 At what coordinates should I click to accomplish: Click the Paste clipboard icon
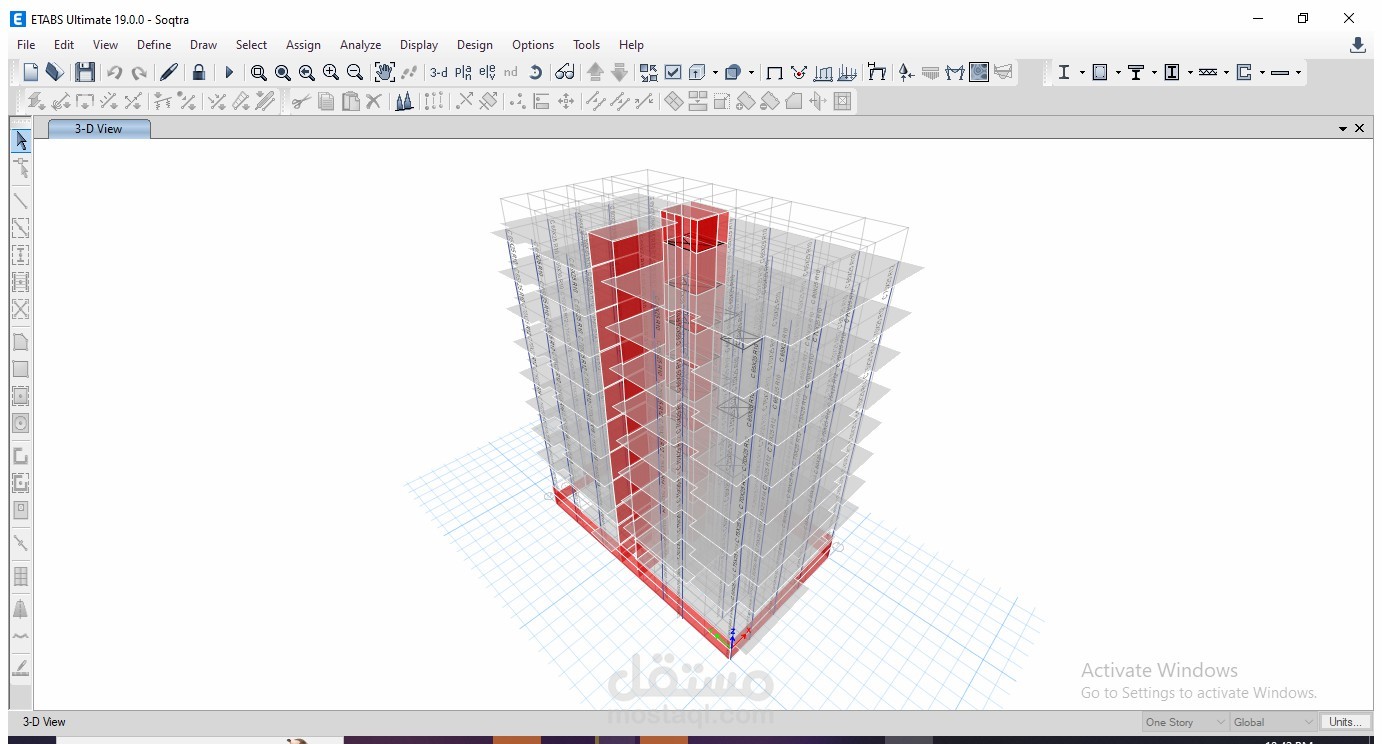click(350, 101)
